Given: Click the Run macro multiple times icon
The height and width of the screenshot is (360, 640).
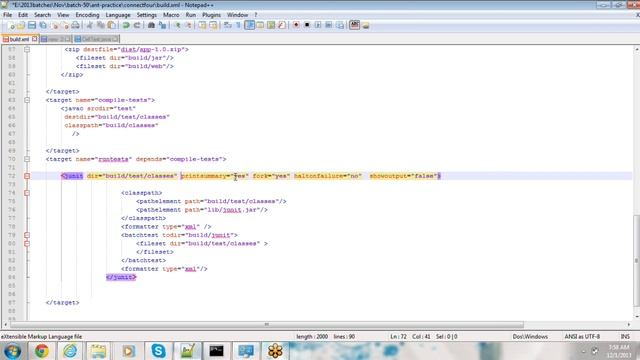Looking at the screenshot, I should point(329,25).
